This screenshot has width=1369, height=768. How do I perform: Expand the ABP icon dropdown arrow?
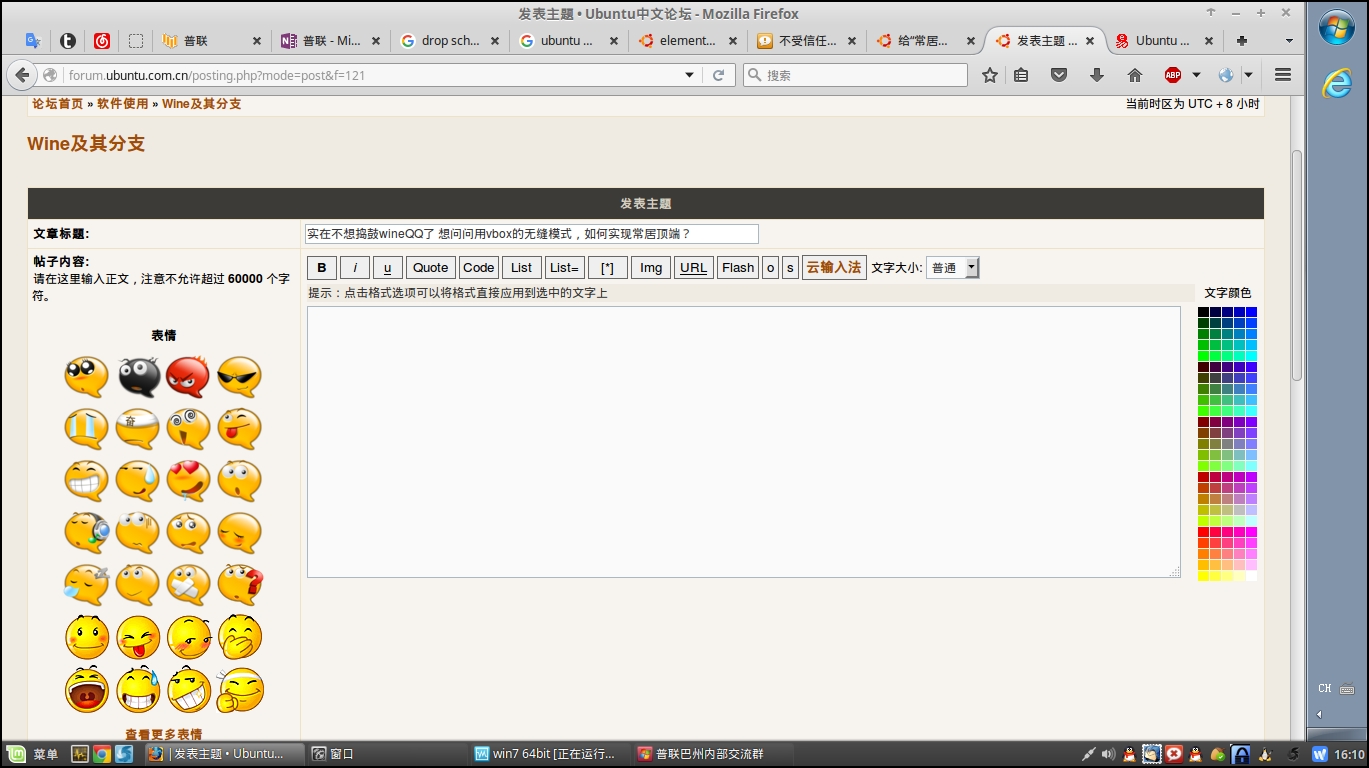pyautogui.click(x=1196, y=75)
